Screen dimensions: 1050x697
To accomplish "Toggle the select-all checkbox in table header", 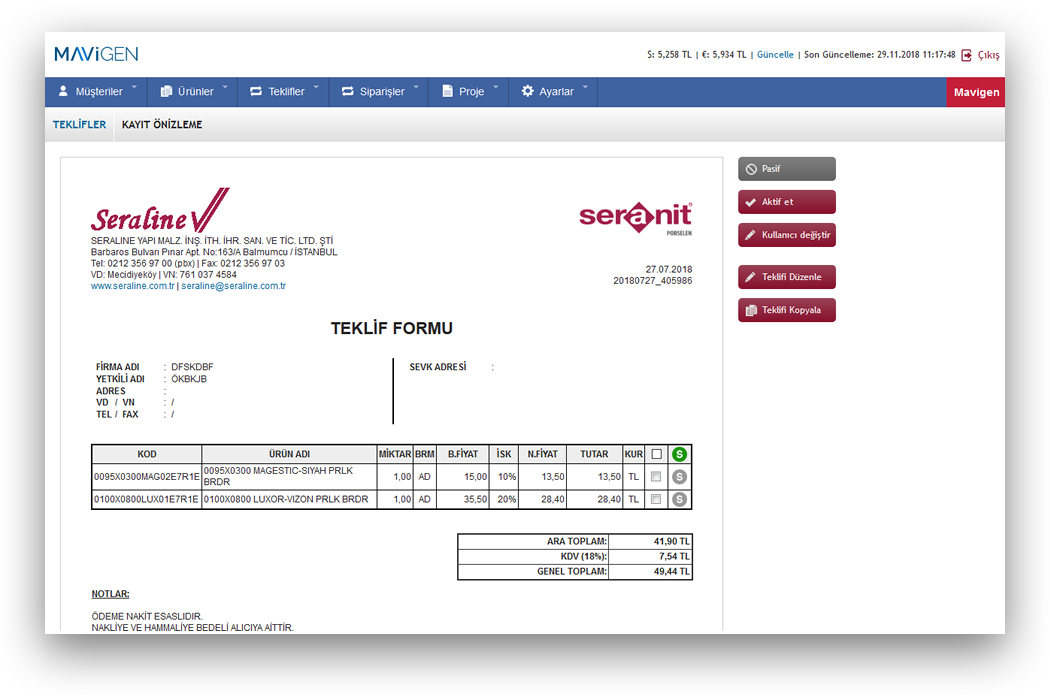I will (x=656, y=454).
